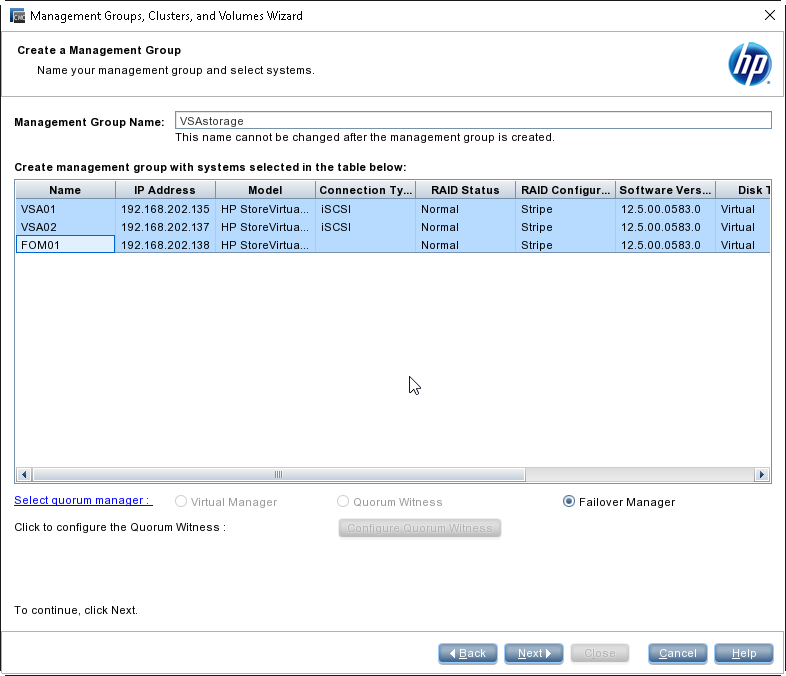Click IP address 192.168.202.137
The width and height of the screenshot is (786, 676).
coord(165,227)
